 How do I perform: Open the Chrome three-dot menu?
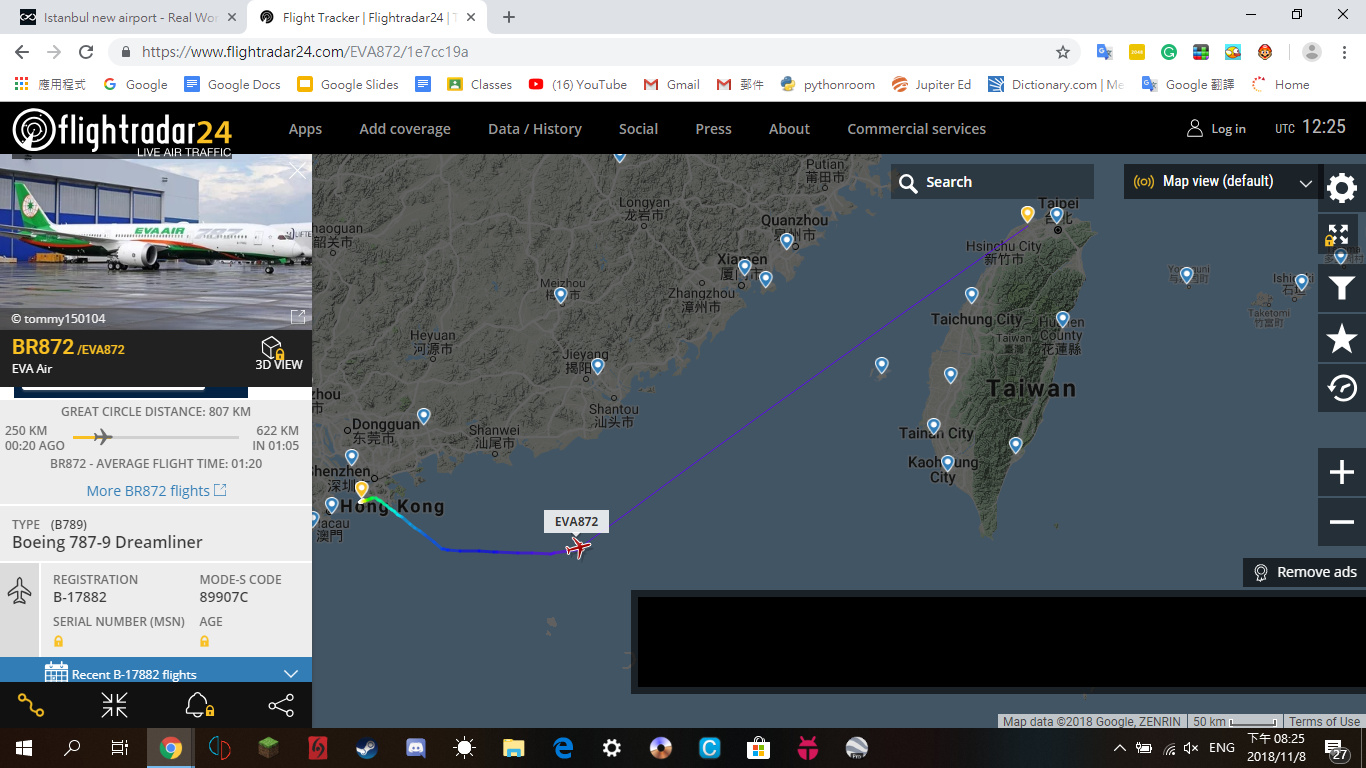point(1345,52)
